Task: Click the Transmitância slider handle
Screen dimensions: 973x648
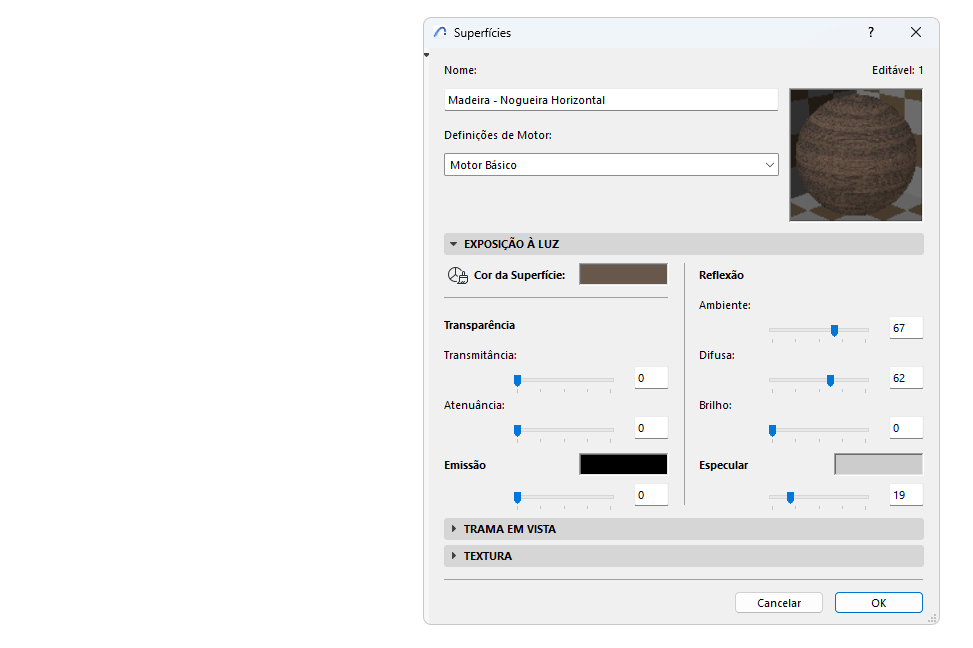Action: [x=517, y=380]
